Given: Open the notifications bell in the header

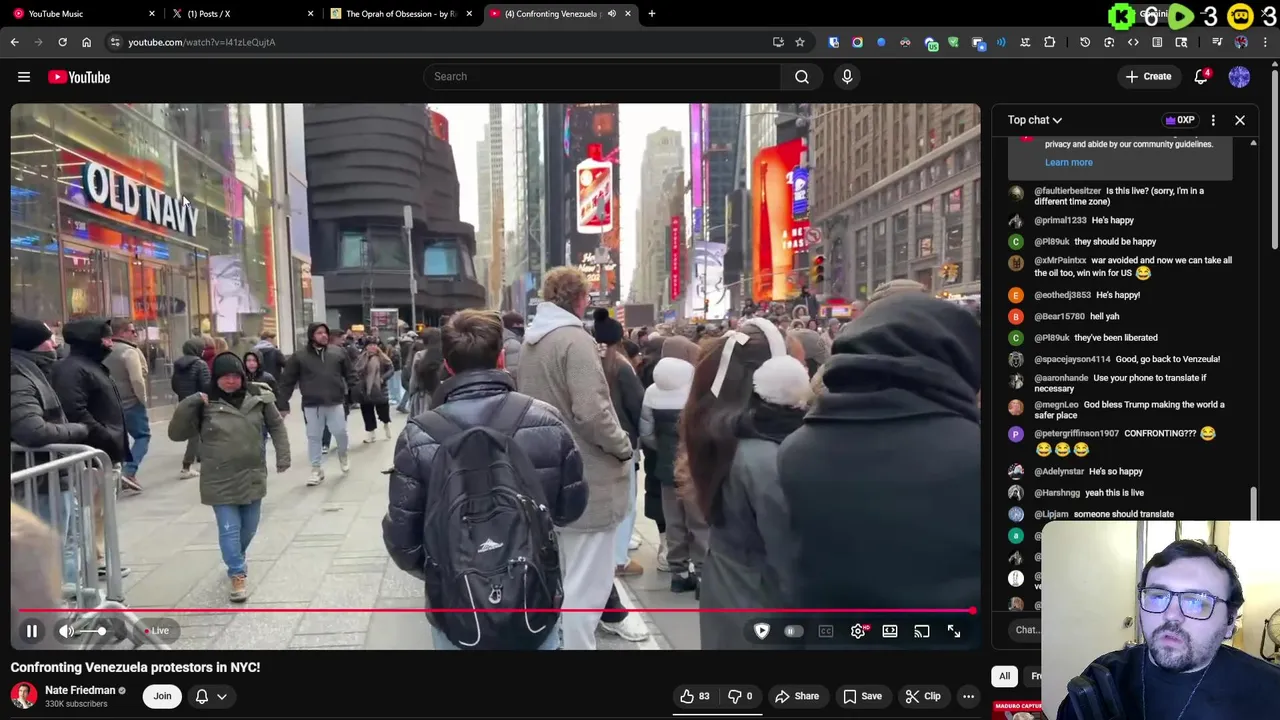Looking at the screenshot, I should click(x=1202, y=77).
